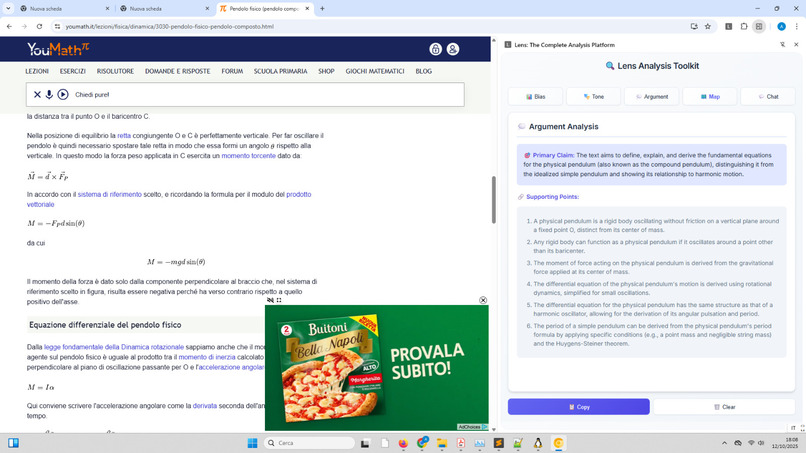806x453 pixels.
Task: Clear the search box with X icon
Action: [x=37, y=95]
